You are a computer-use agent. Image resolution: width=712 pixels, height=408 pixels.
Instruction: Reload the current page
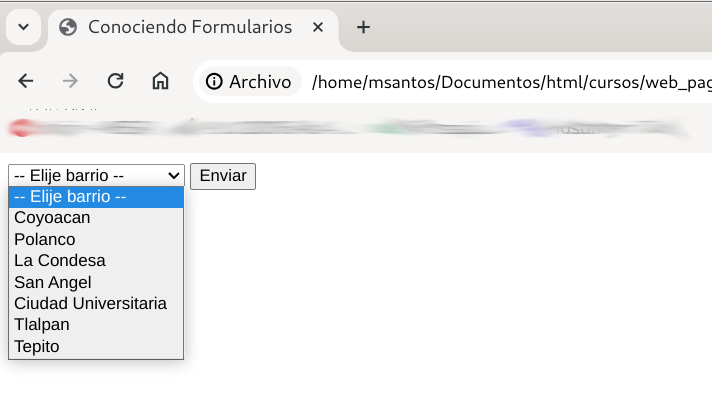tap(115, 81)
